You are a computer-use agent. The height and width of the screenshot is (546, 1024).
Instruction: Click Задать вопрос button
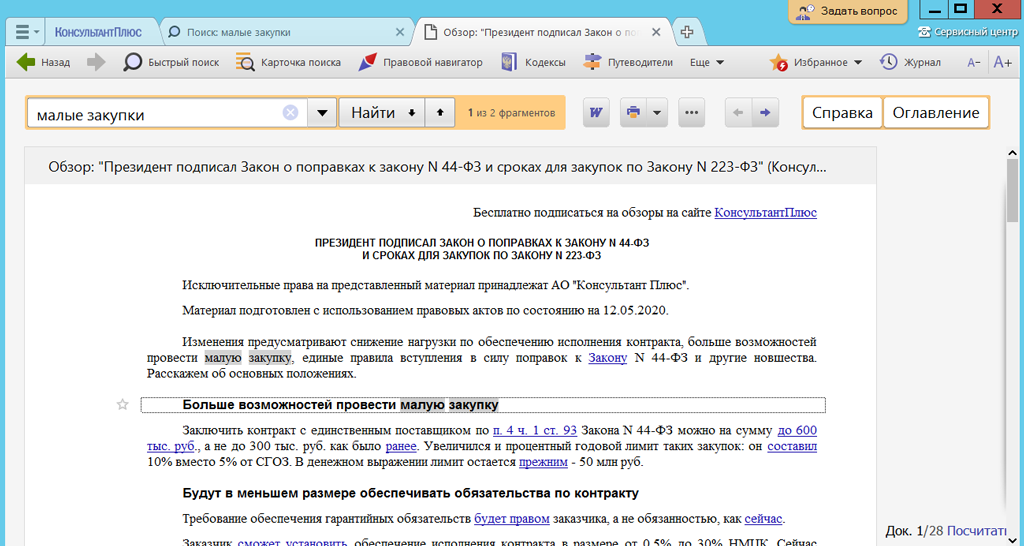[x=848, y=11]
